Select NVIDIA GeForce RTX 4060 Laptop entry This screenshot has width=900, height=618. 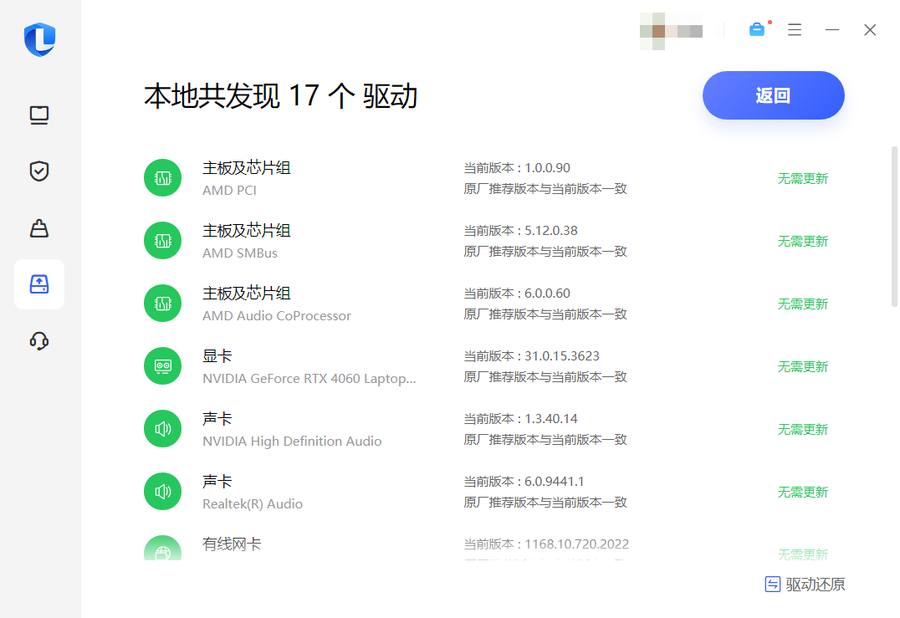point(309,379)
